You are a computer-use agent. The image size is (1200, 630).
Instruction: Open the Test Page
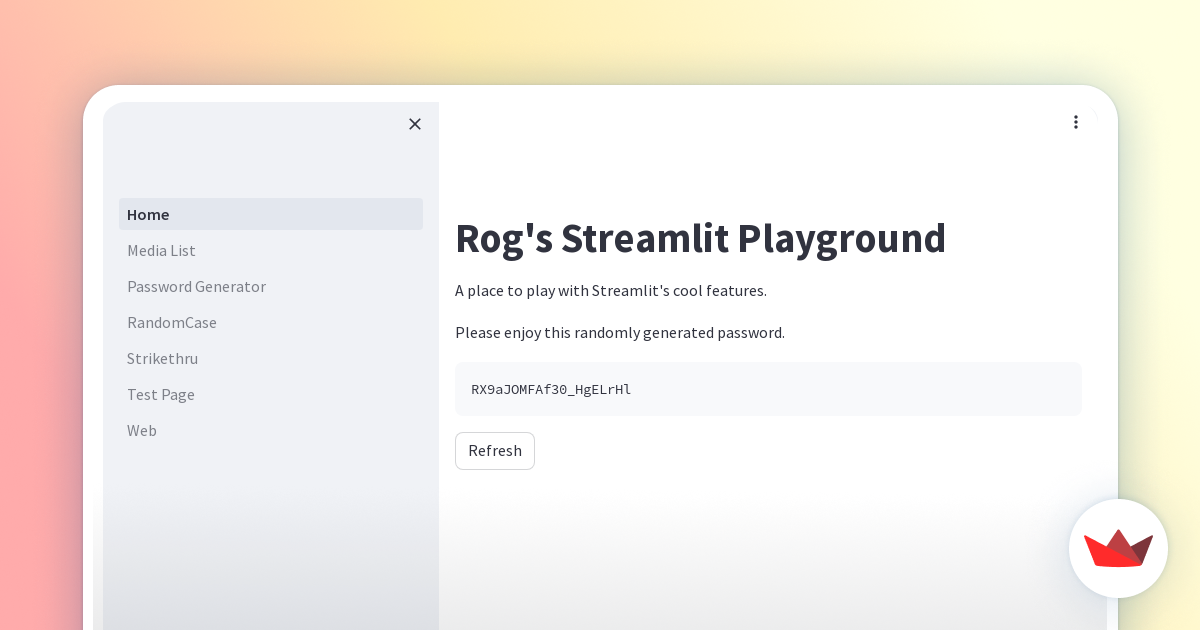tap(161, 394)
